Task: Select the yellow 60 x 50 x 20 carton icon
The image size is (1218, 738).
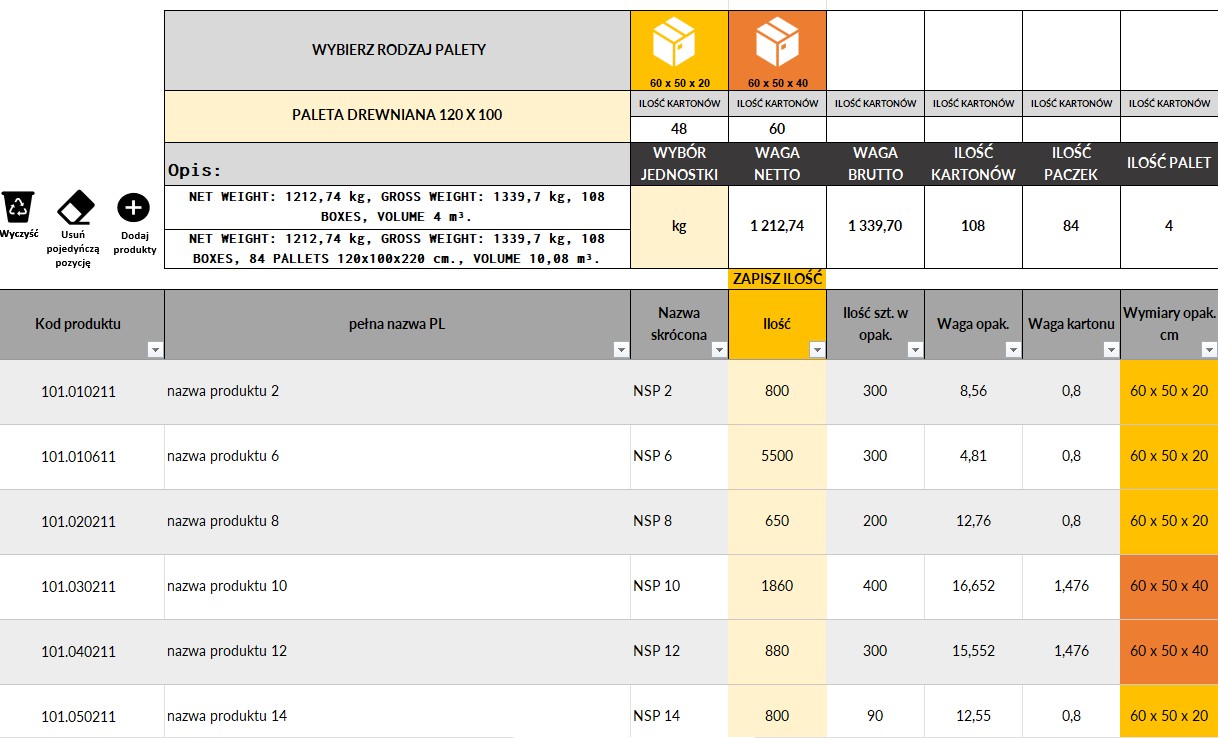Action: point(679,44)
